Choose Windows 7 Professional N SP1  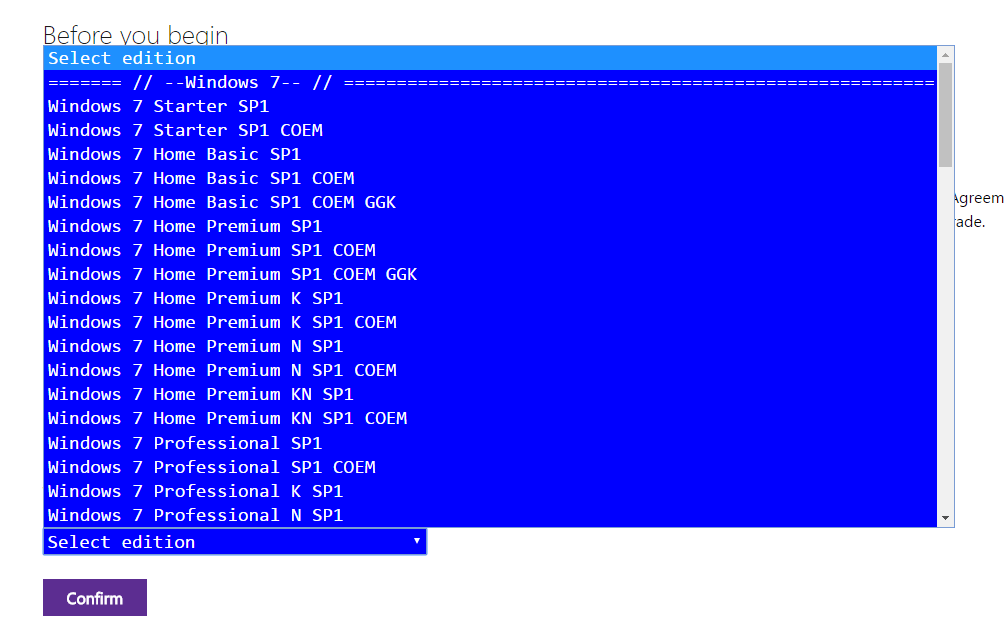(490, 515)
